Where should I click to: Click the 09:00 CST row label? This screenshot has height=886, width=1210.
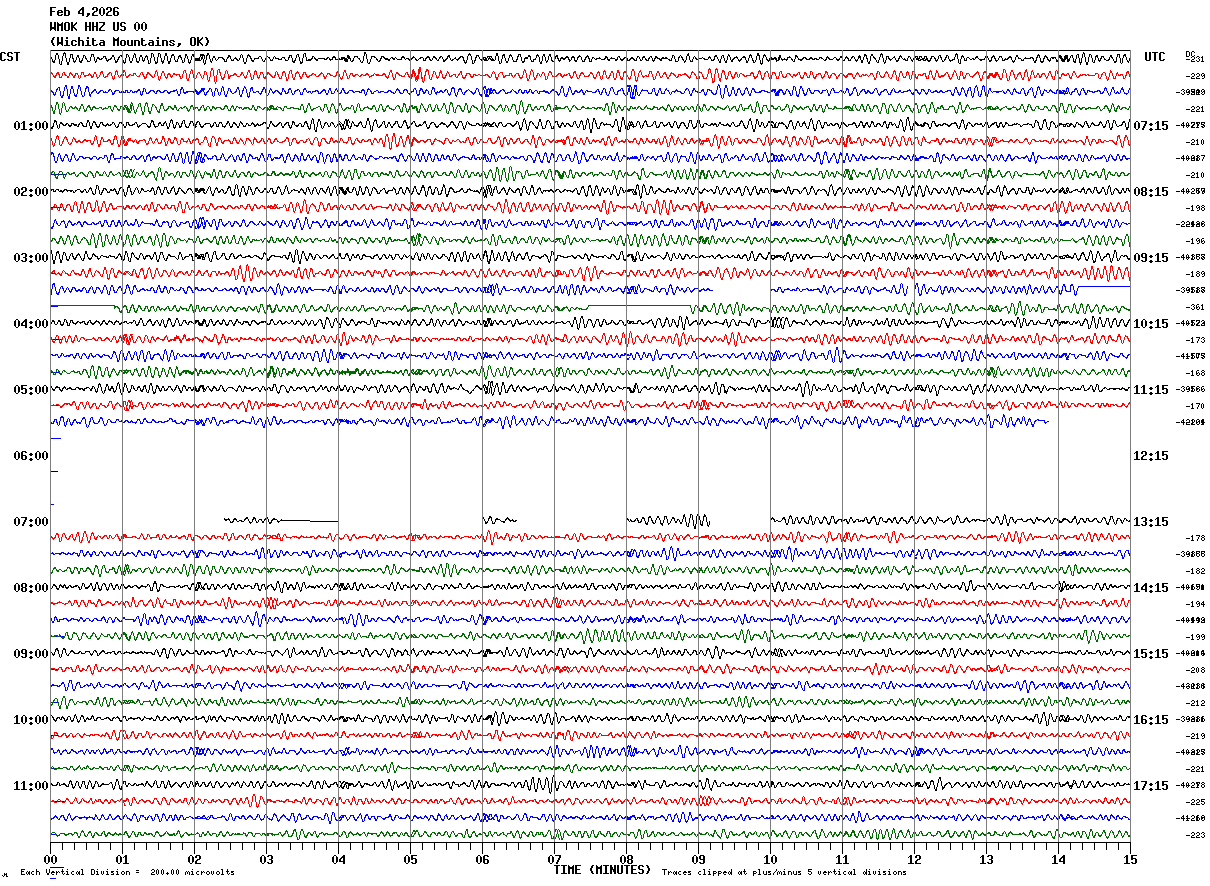click(x=30, y=654)
